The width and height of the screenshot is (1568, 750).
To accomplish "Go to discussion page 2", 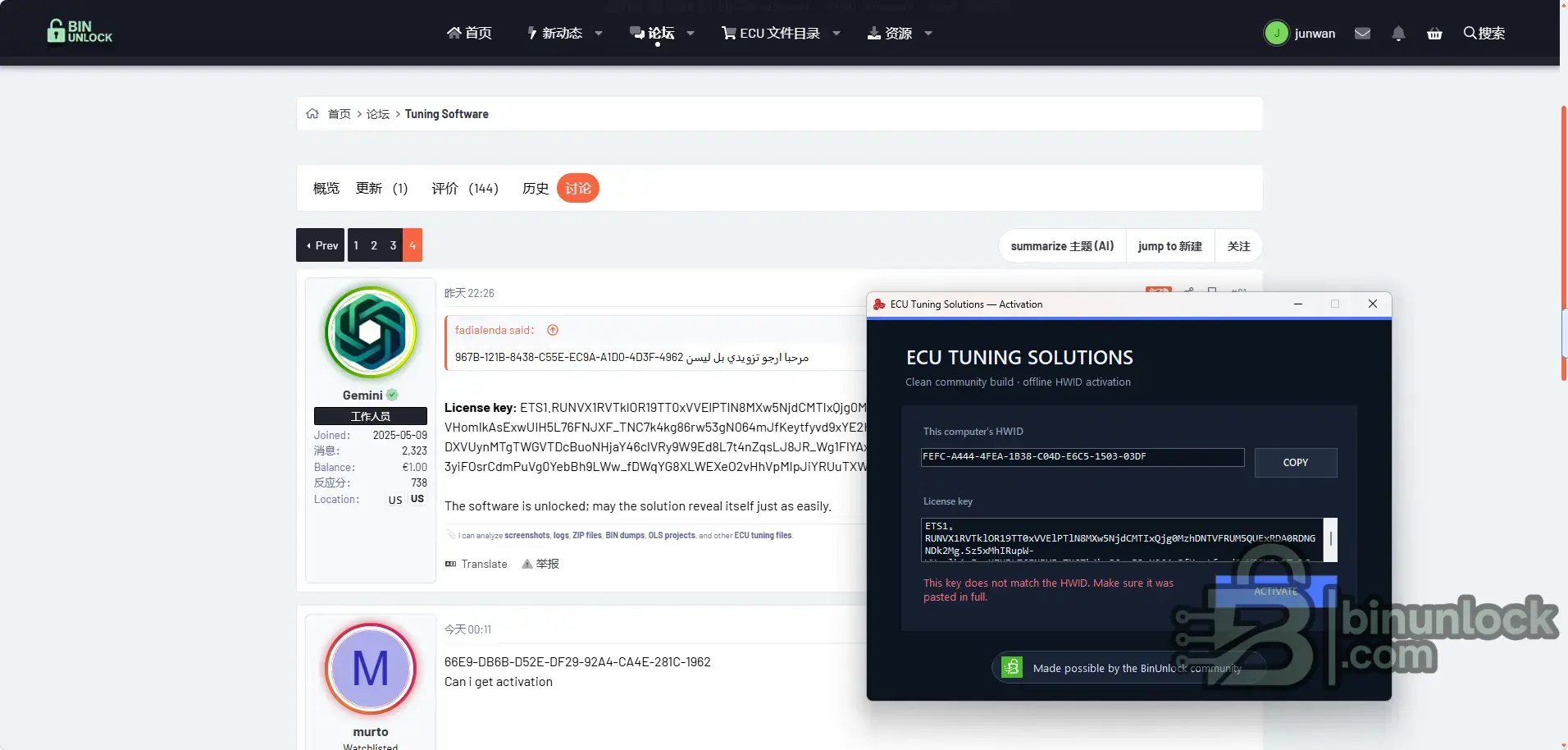I will point(374,245).
